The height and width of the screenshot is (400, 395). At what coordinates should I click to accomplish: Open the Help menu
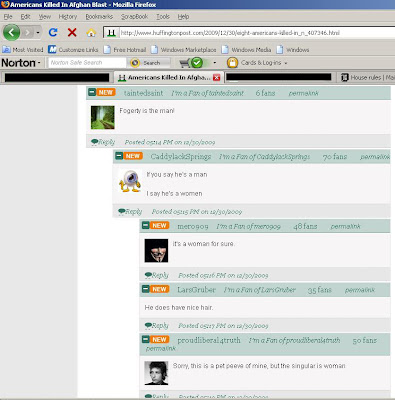[x=183, y=17]
